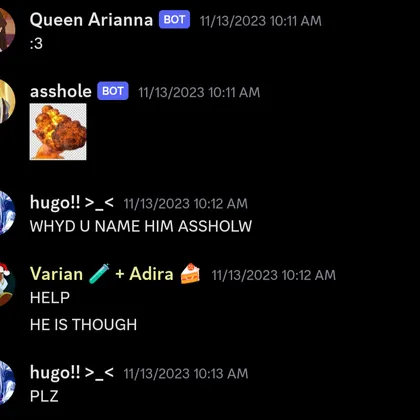
Task: Click the BOT badge beside Queen Arianna
Action: 174,20
